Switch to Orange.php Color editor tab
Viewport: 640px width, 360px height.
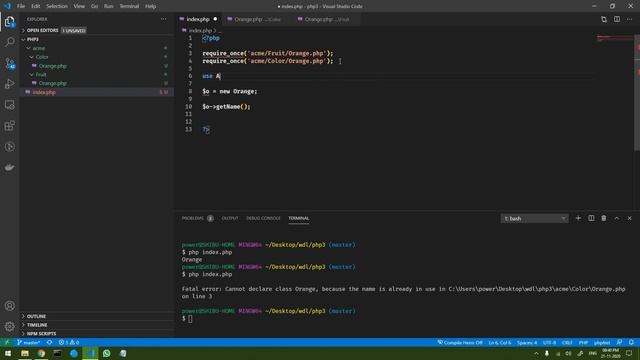coord(258,19)
